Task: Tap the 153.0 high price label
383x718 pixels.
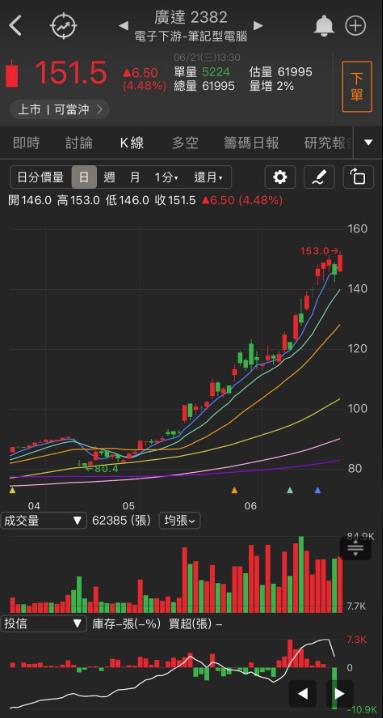Action: point(320,251)
